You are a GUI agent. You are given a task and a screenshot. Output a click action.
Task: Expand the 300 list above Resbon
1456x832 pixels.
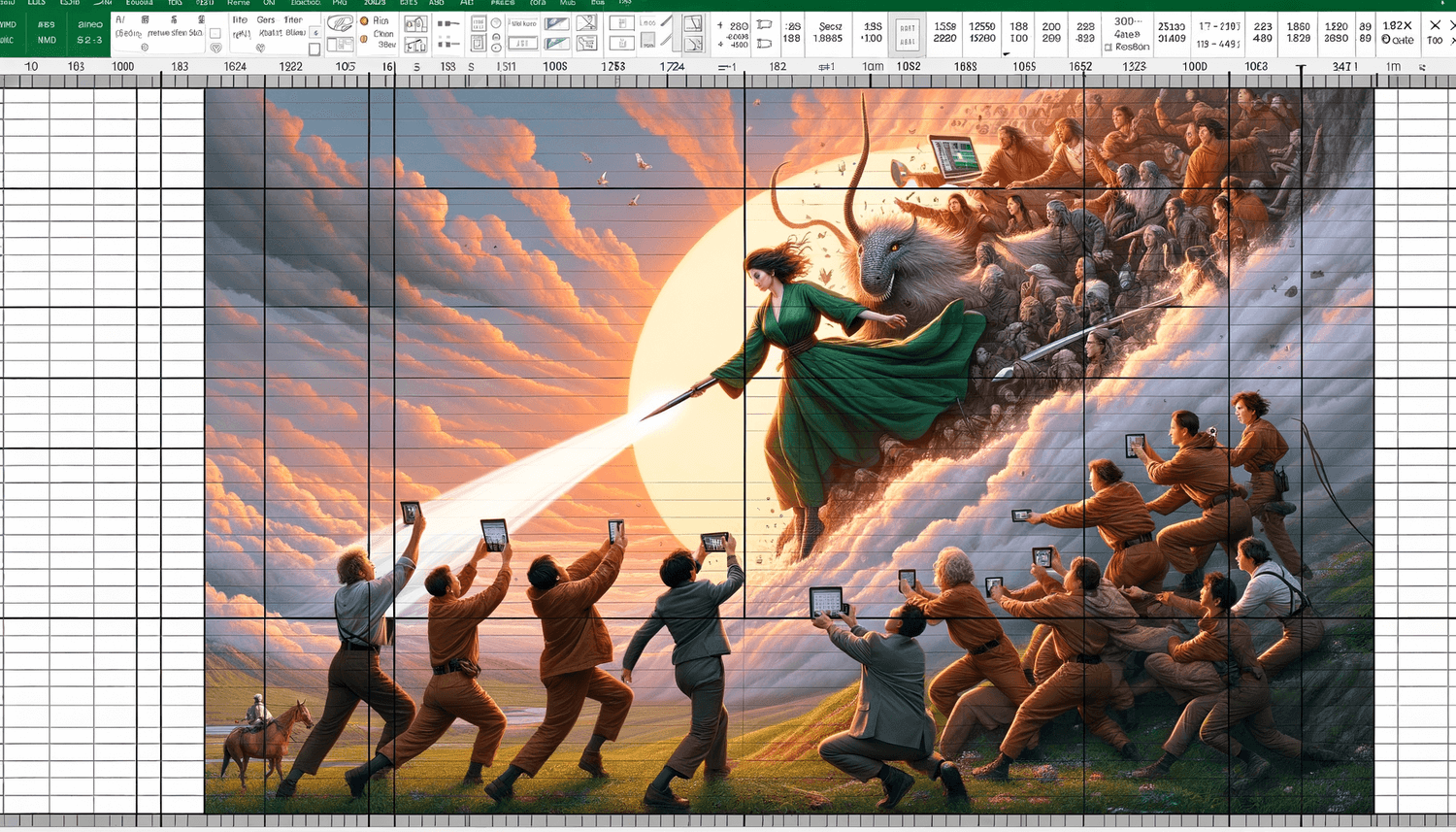coord(1127,21)
